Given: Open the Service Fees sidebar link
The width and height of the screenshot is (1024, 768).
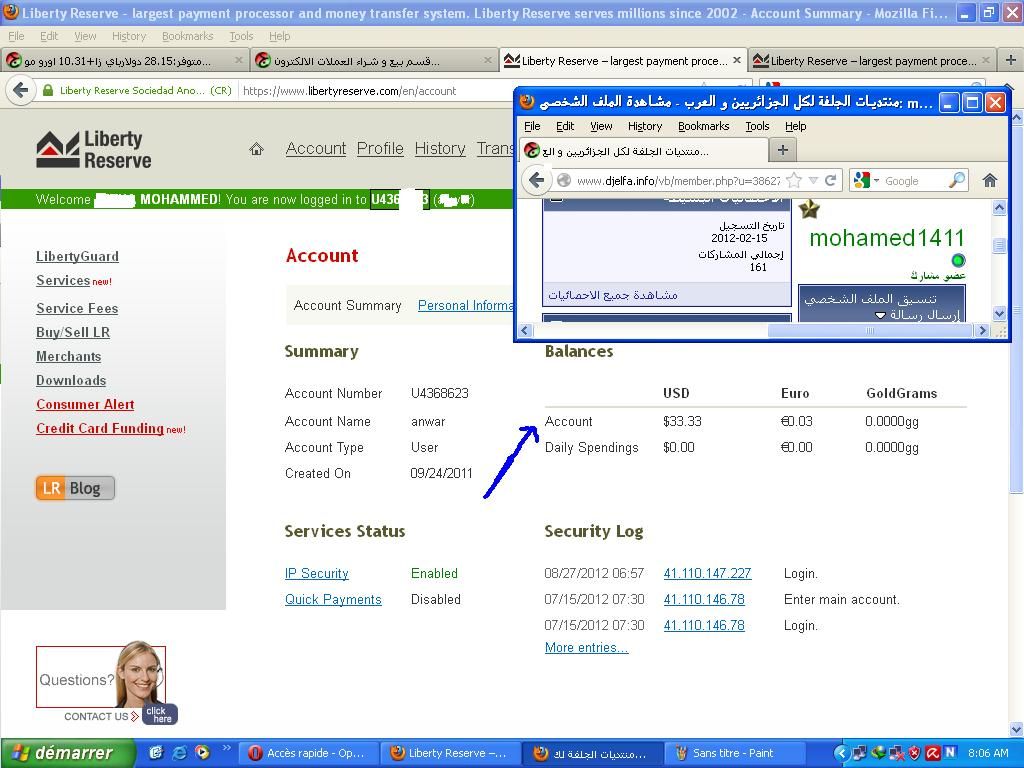Looking at the screenshot, I should click(x=77, y=308).
